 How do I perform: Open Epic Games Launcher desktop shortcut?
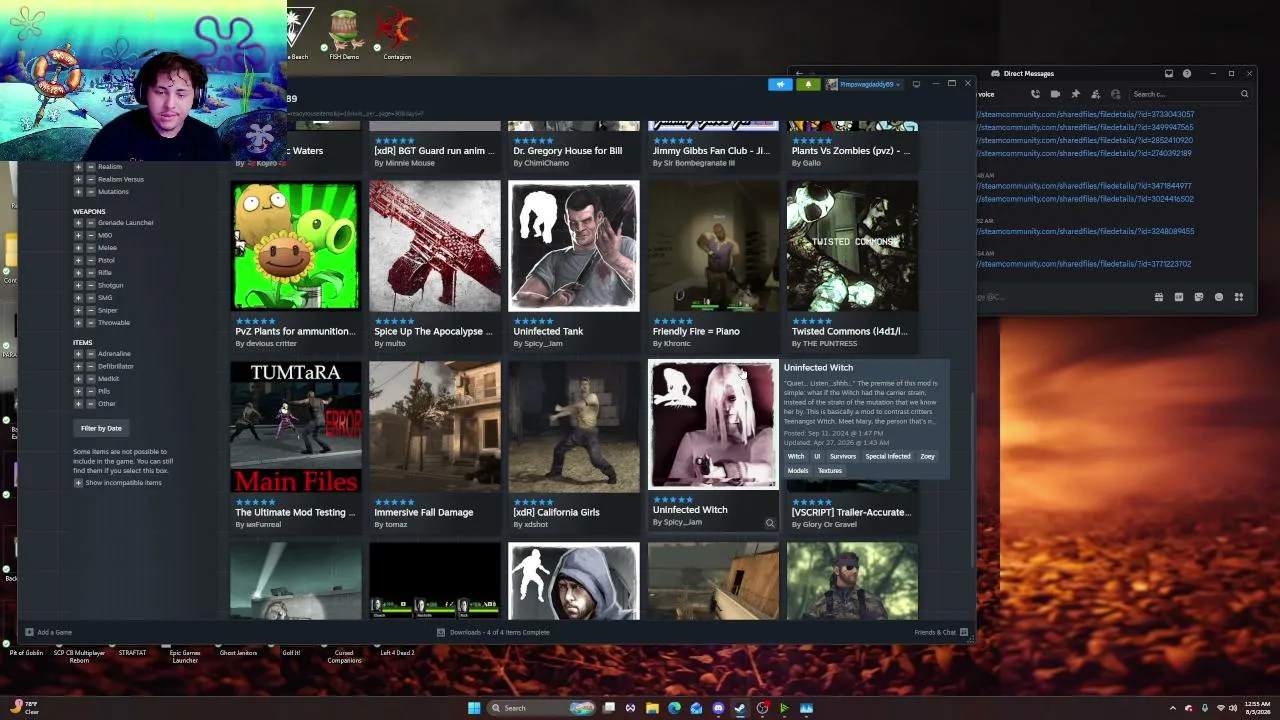tap(185, 656)
